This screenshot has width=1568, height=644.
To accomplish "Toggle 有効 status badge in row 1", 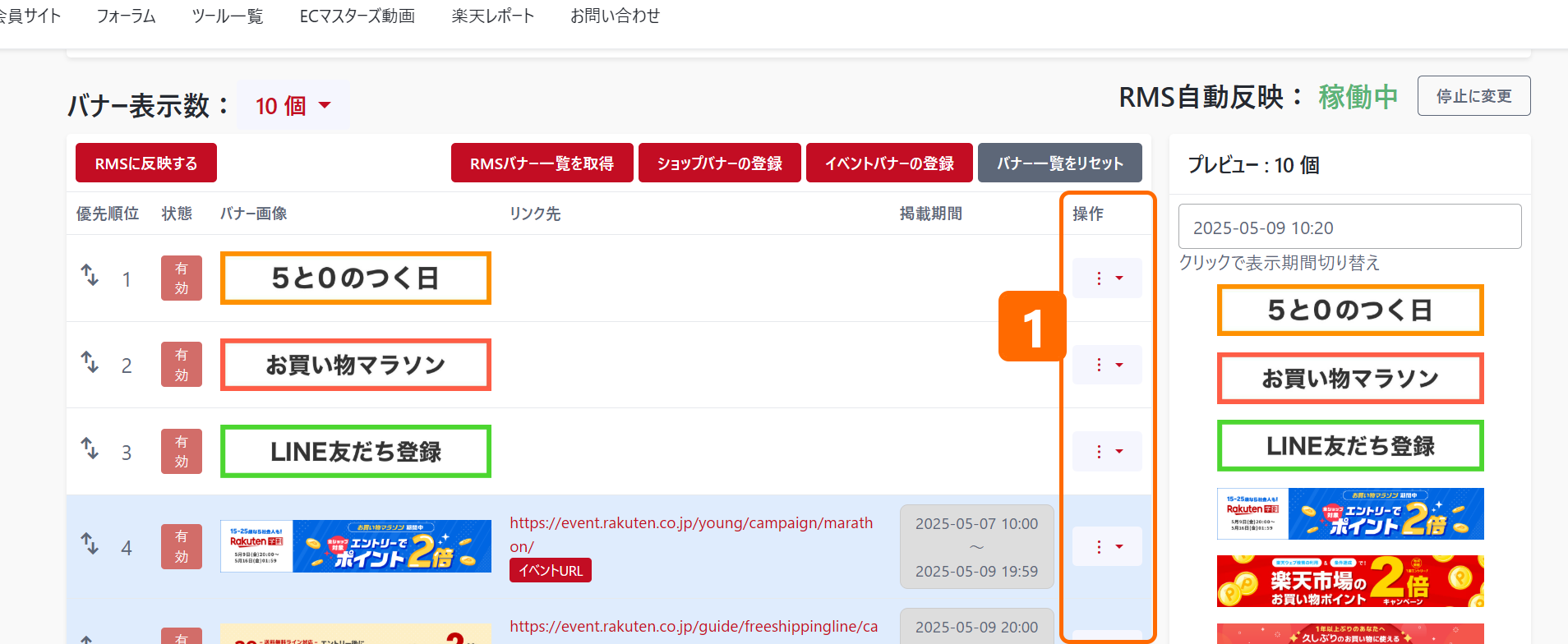I will pyautogui.click(x=182, y=278).
